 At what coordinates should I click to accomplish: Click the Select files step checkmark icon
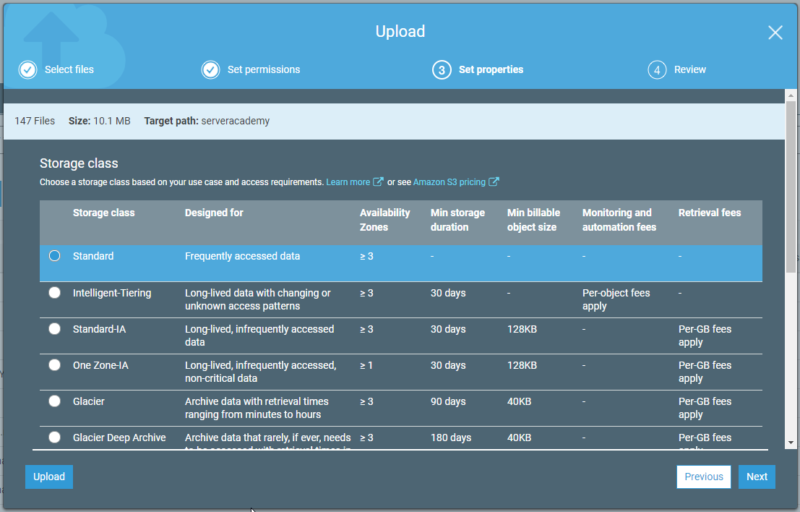coord(27,70)
